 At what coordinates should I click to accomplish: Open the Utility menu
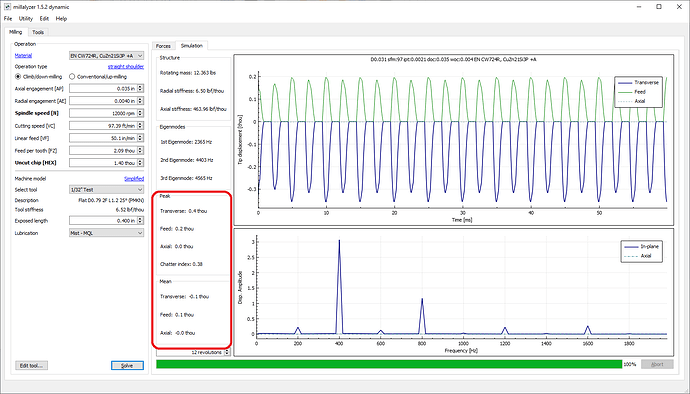tap(26, 18)
